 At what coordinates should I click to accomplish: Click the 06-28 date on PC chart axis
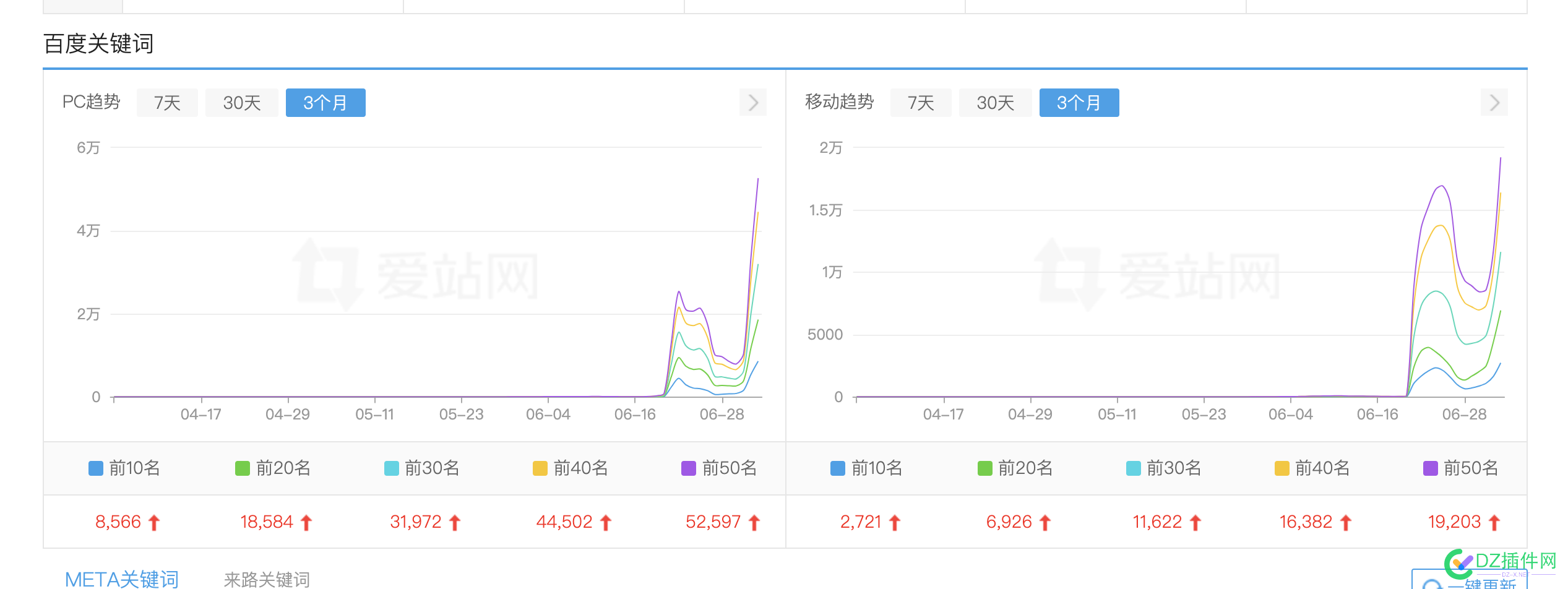[722, 415]
